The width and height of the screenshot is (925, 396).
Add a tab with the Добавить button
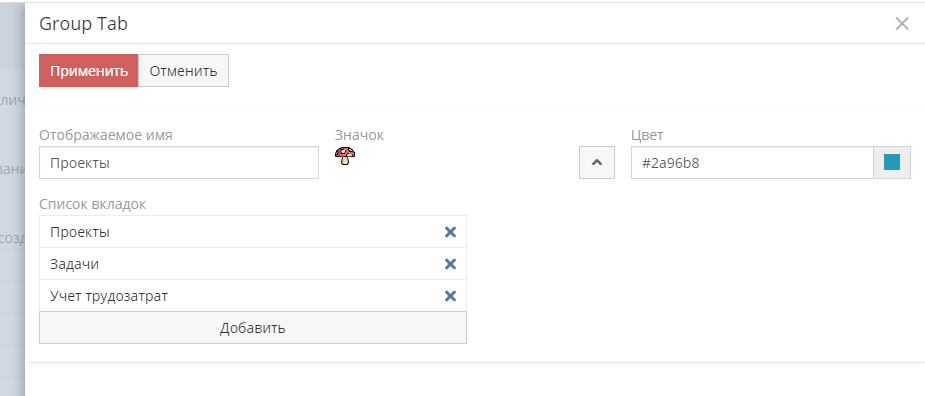[x=253, y=328]
